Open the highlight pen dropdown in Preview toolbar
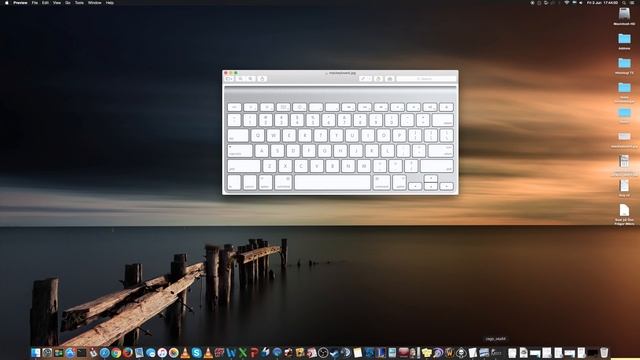The height and width of the screenshot is (360, 640). [x=365, y=79]
